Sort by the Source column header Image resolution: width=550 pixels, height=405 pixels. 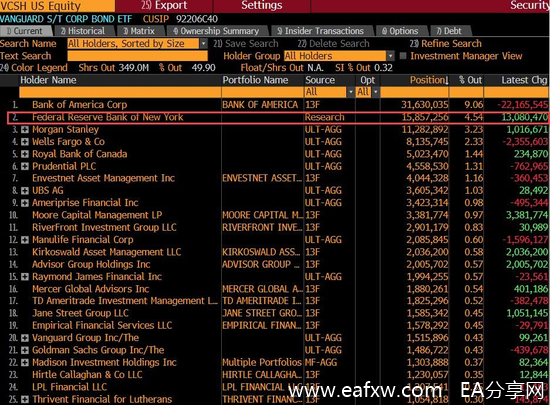[x=320, y=80]
